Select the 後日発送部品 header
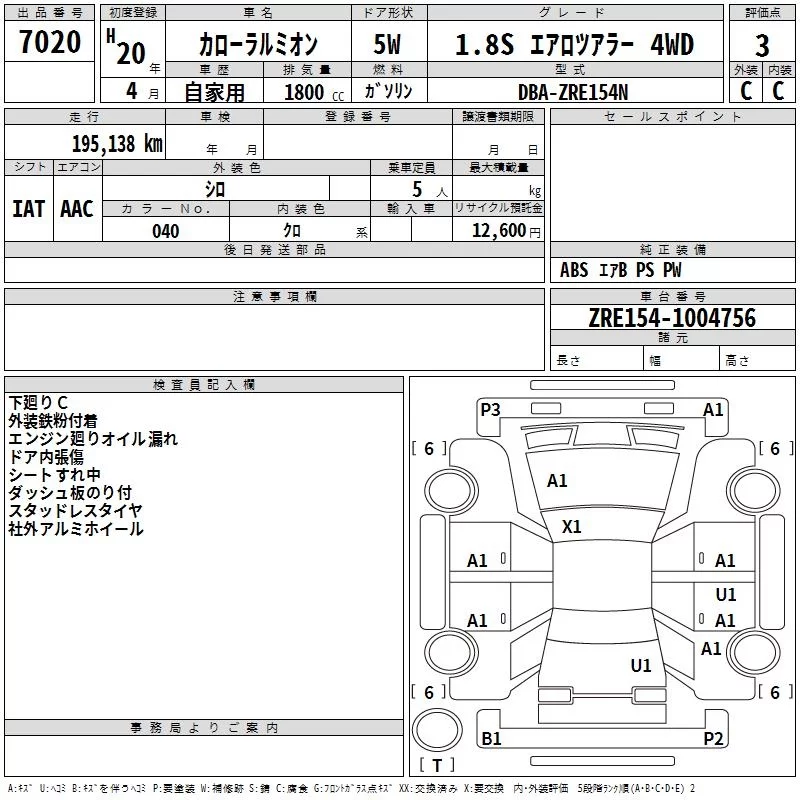The image size is (800, 800). click(x=274, y=249)
